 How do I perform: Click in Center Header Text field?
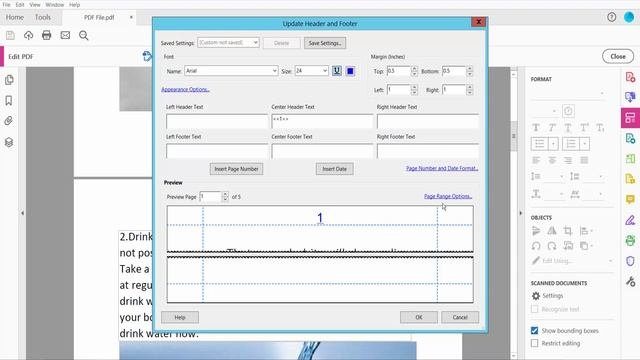tap(322, 121)
